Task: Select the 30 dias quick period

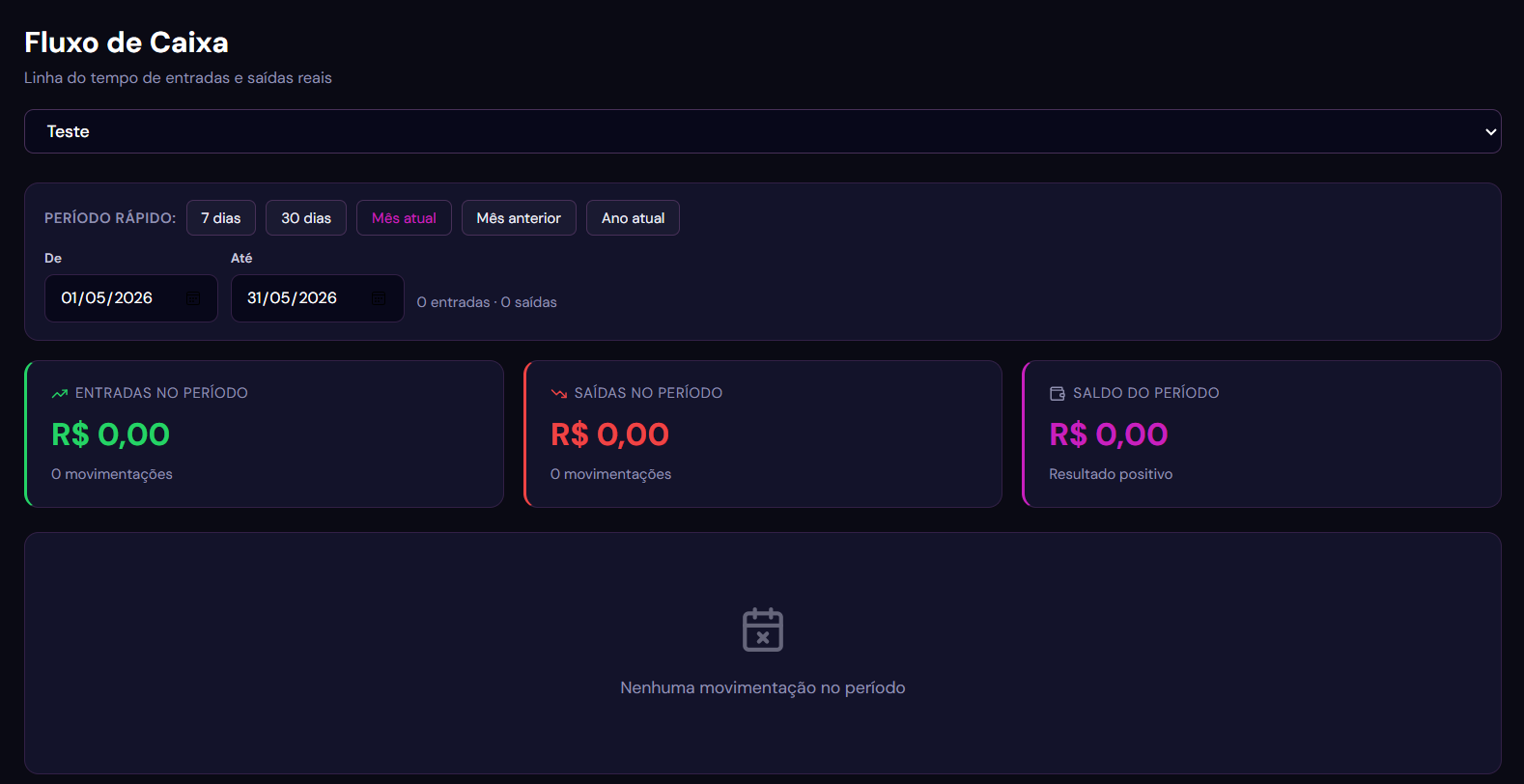Action: pyautogui.click(x=306, y=218)
